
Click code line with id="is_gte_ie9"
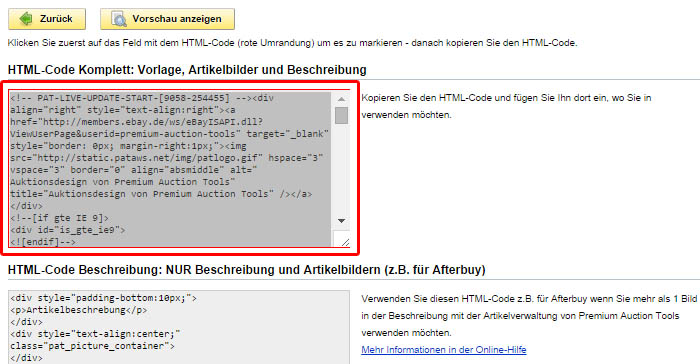tap(67, 230)
